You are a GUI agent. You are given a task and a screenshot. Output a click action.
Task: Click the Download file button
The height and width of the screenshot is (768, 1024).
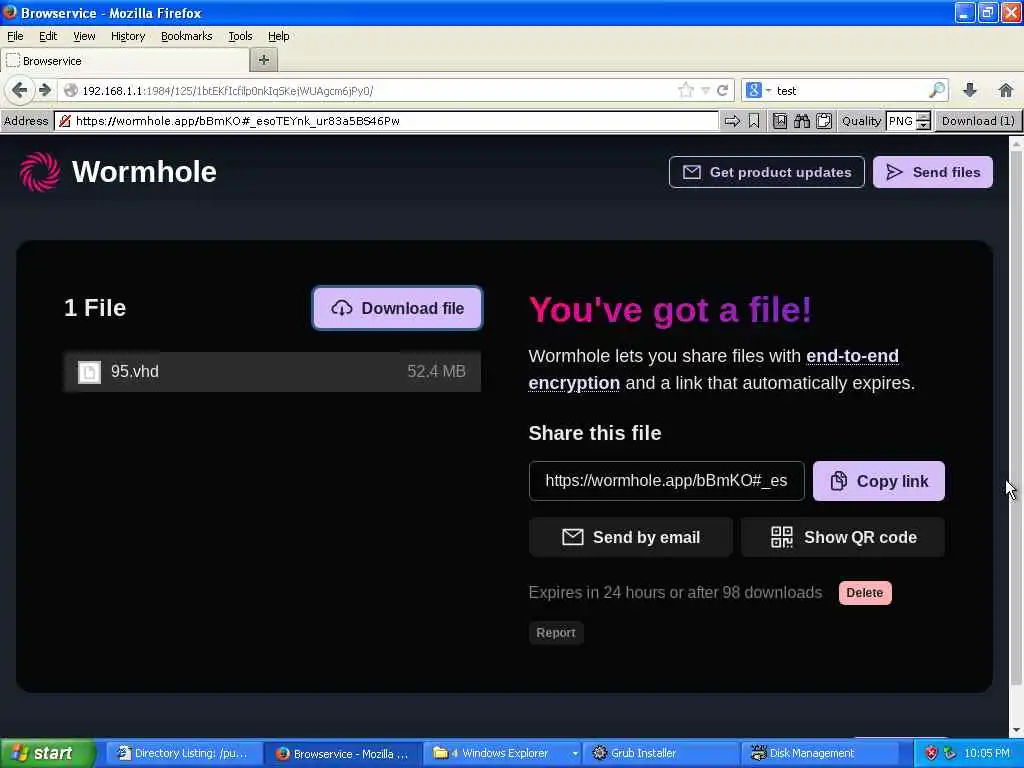pyautogui.click(x=397, y=308)
